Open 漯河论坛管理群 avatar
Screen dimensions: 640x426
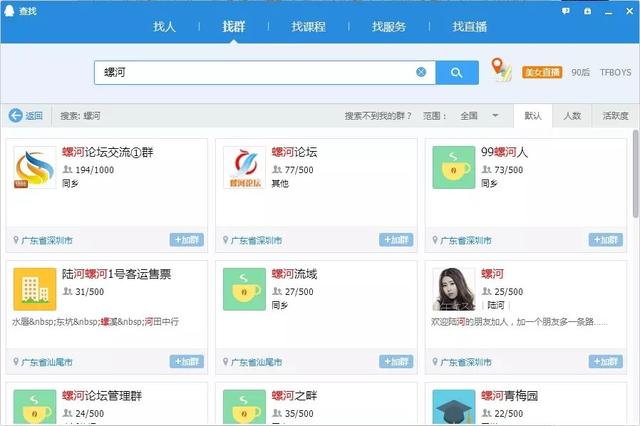(35, 407)
